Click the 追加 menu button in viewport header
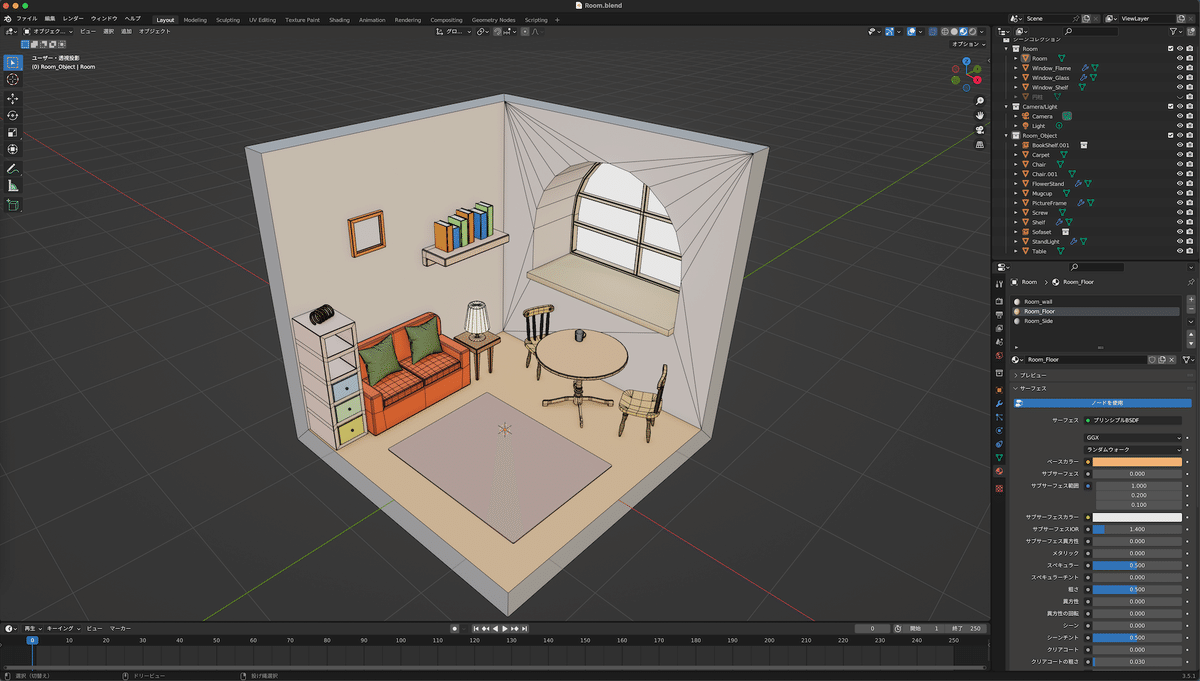This screenshot has height=681, width=1200. coord(126,31)
